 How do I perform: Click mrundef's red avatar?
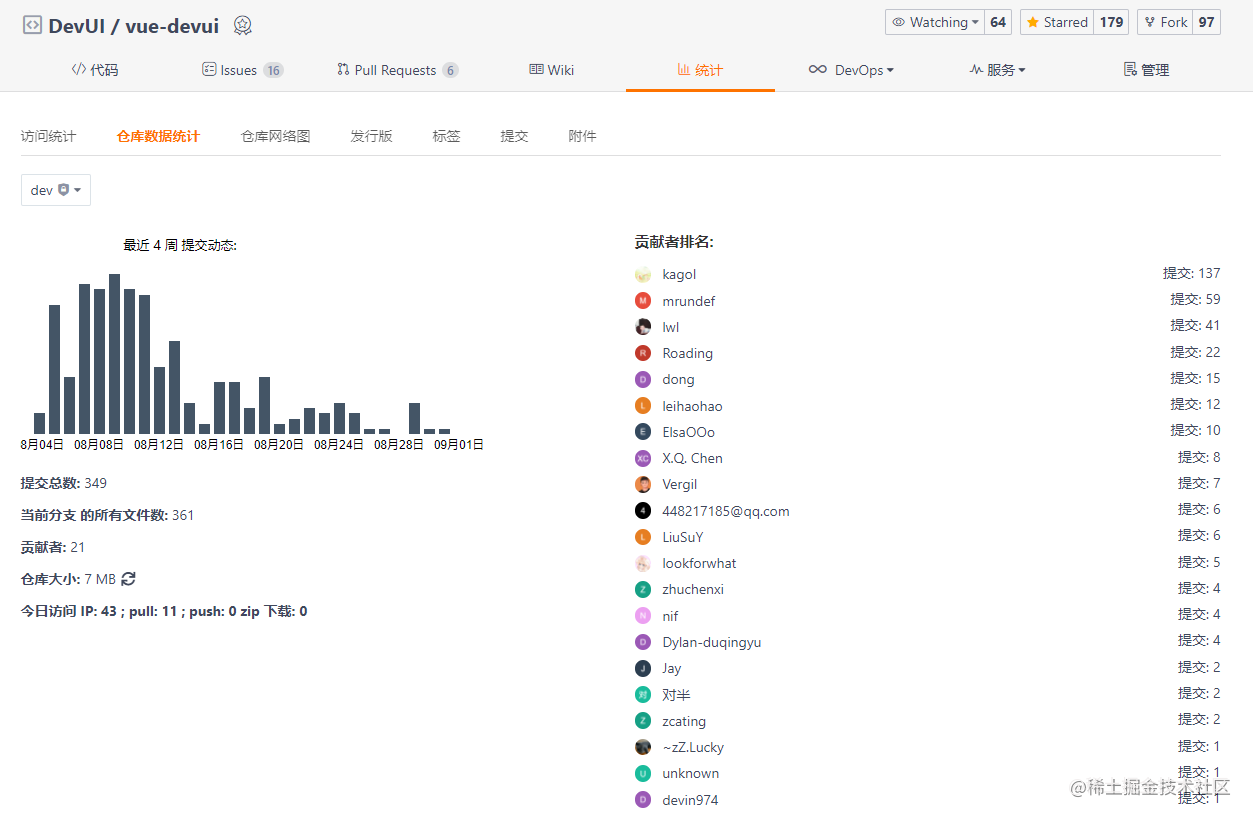pyautogui.click(x=643, y=301)
